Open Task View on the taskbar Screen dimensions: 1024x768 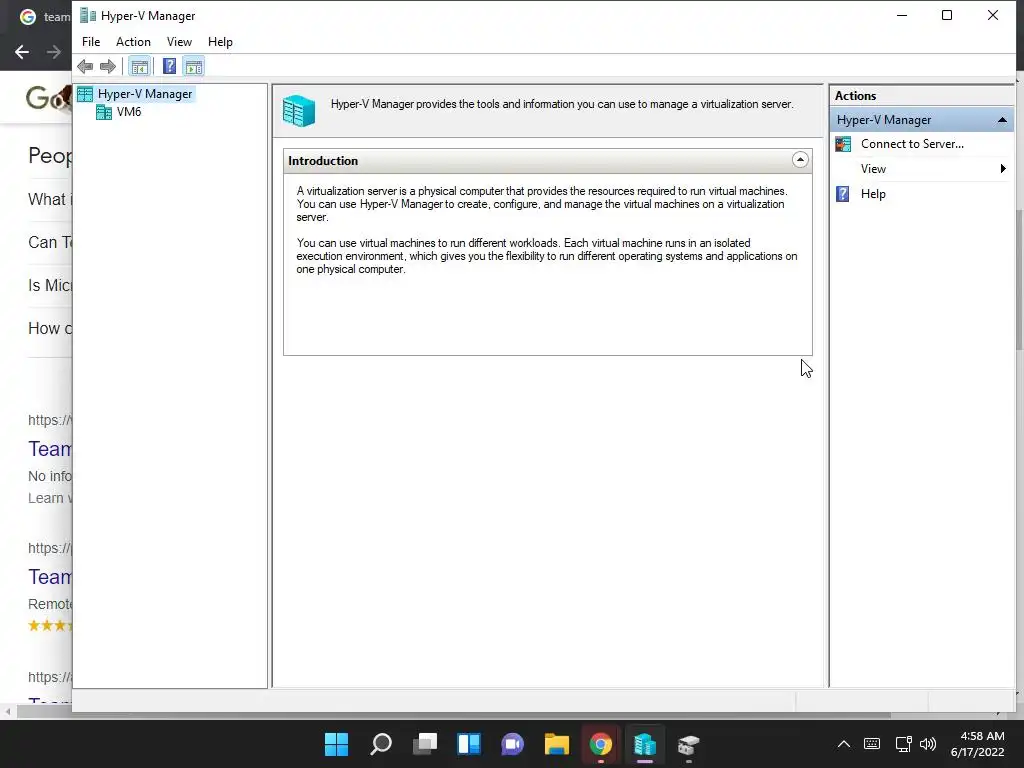(425, 744)
